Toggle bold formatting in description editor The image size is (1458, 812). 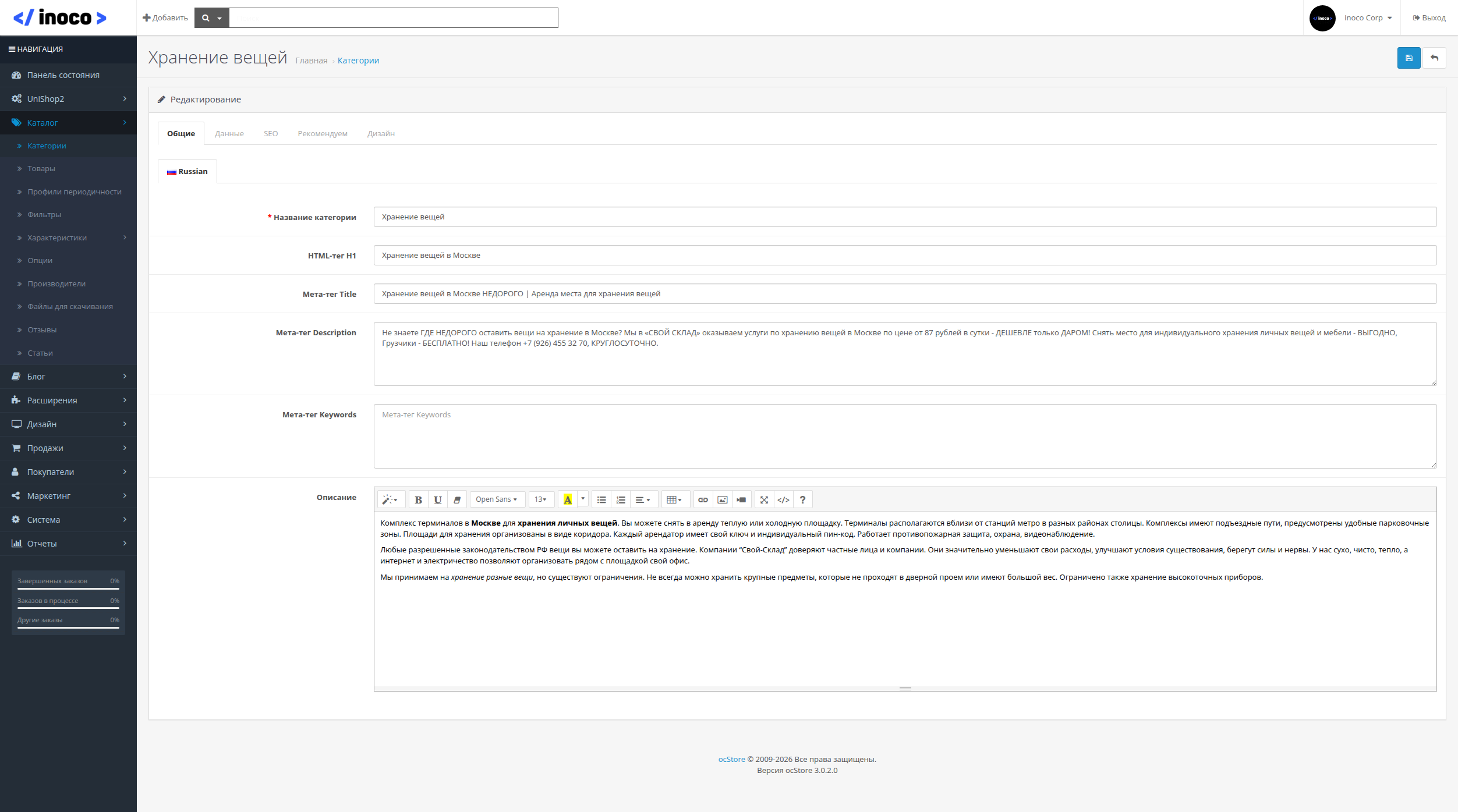tap(418, 499)
